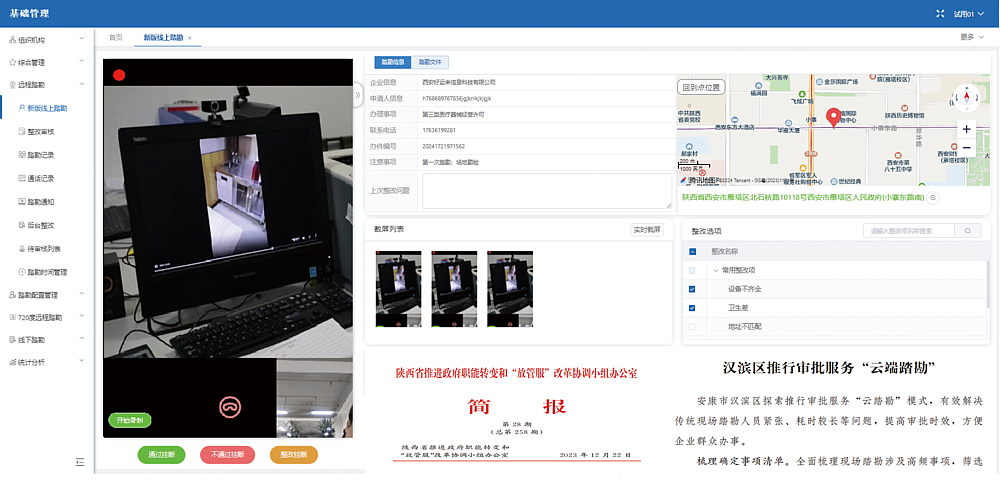Open the 更多 dropdown menu
Image resolution: width=1000 pixels, height=483 pixels.
point(969,37)
